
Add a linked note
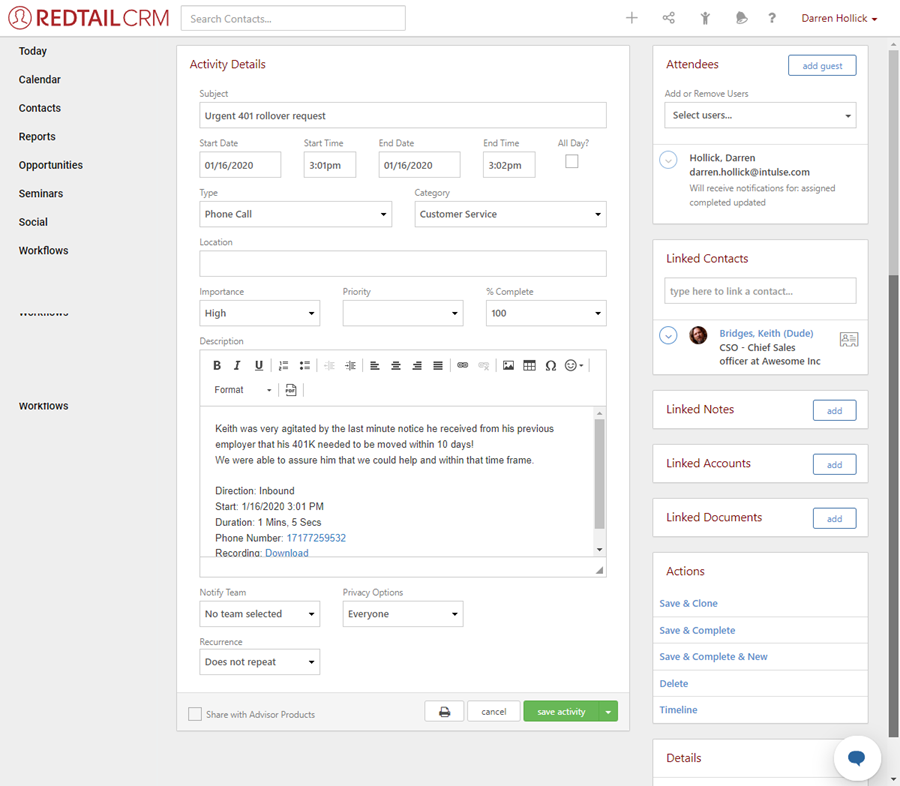click(x=834, y=411)
